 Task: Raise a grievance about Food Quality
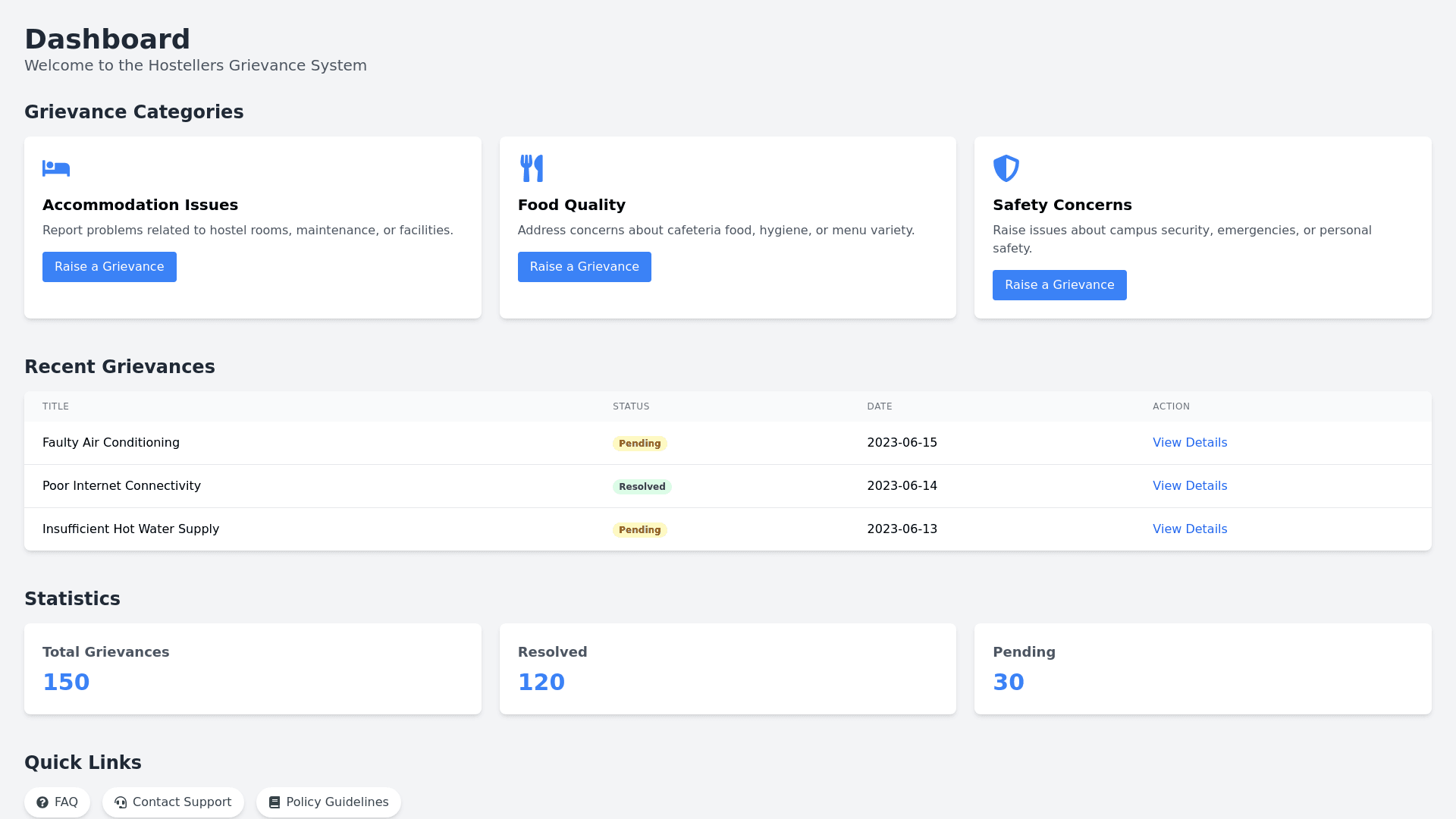point(584,267)
